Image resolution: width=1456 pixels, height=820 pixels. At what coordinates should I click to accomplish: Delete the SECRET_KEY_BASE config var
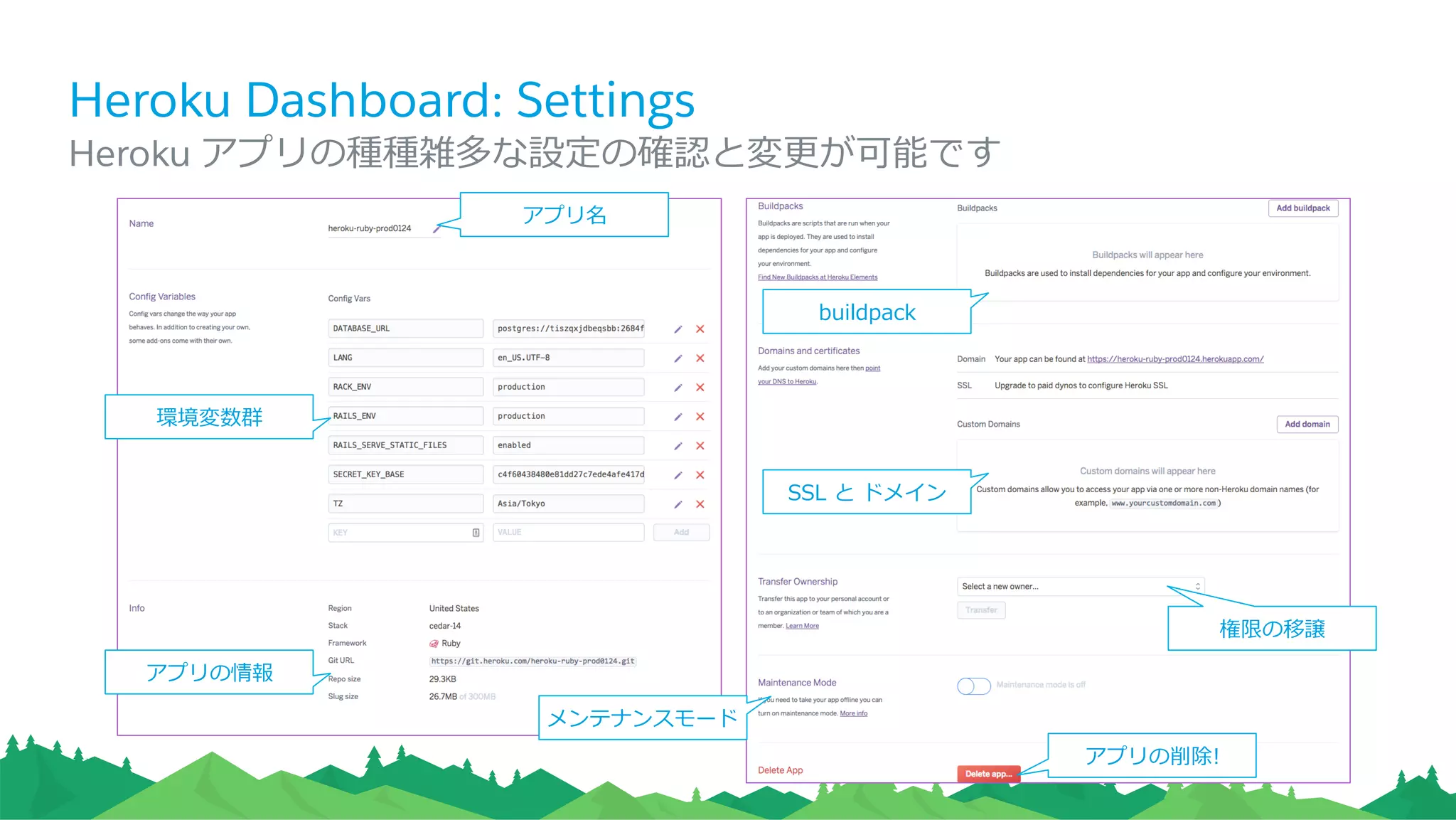700,475
